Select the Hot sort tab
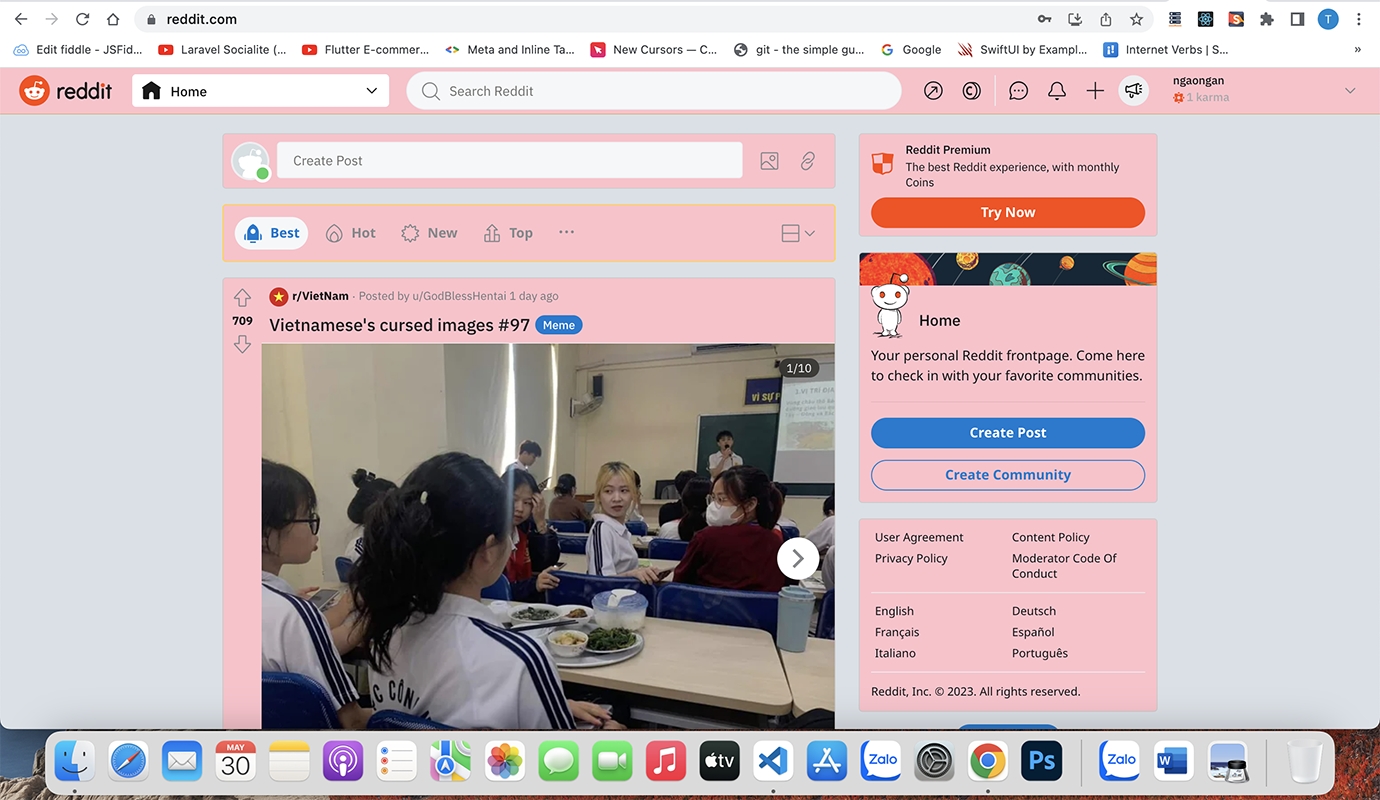Viewport: 1380px width, 800px height. click(x=351, y=233)
